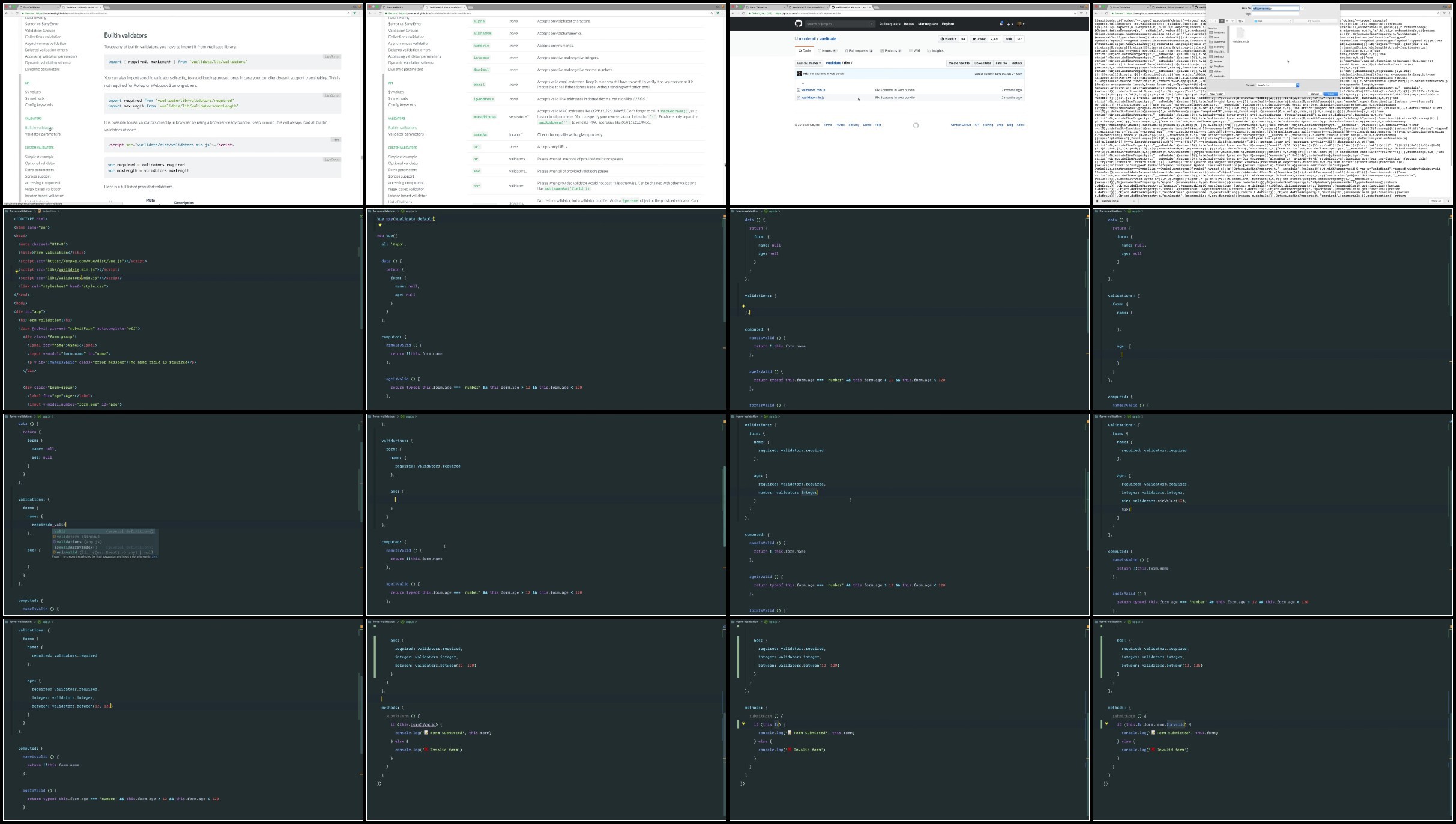Click the Save As filename field
Image resolution: width=1456 pixels, height=824 pixels.
(1276, 8)
